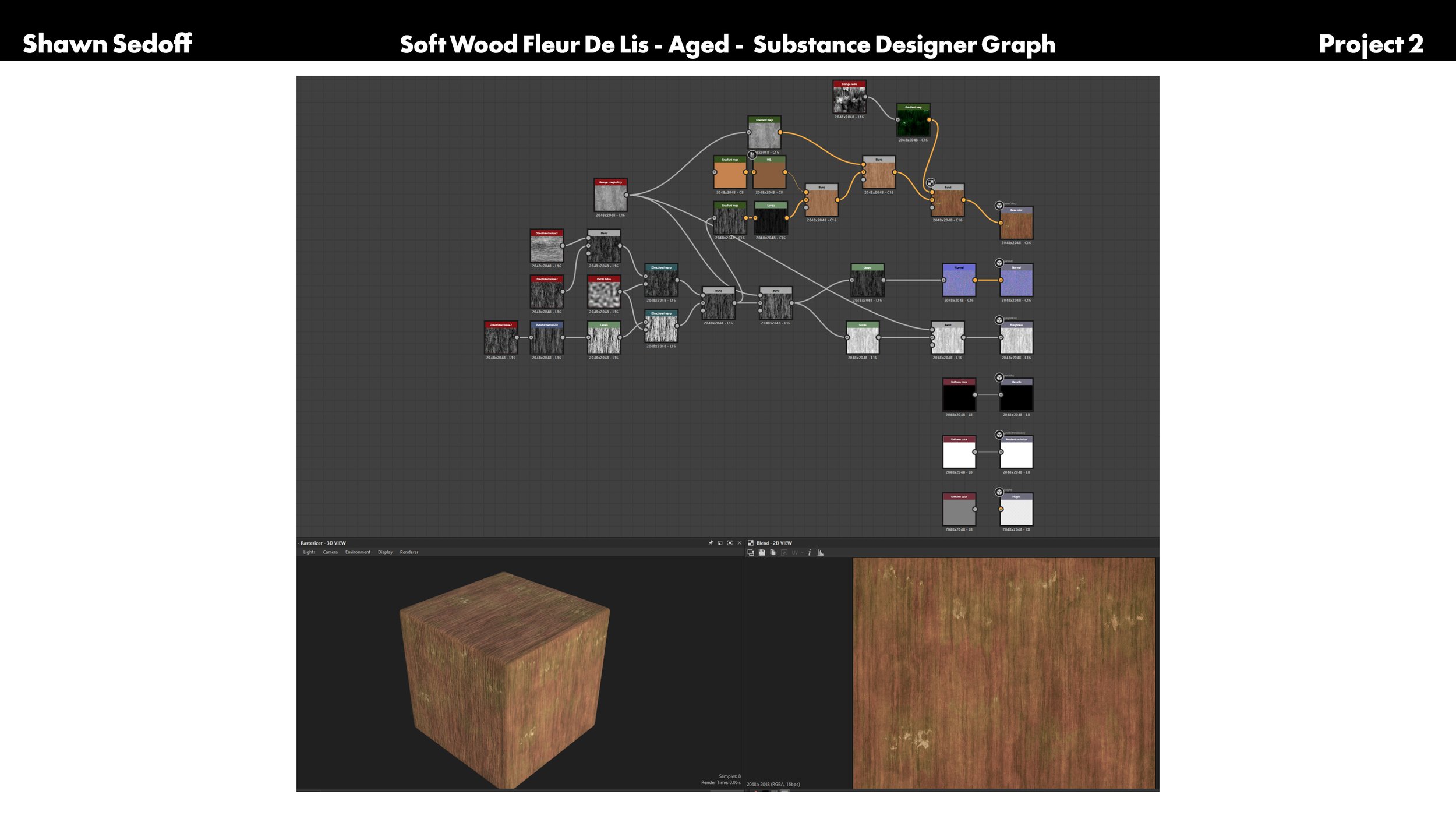Select the Grunge rough dirty node
1456x819 pixels.
click(610, 195)
